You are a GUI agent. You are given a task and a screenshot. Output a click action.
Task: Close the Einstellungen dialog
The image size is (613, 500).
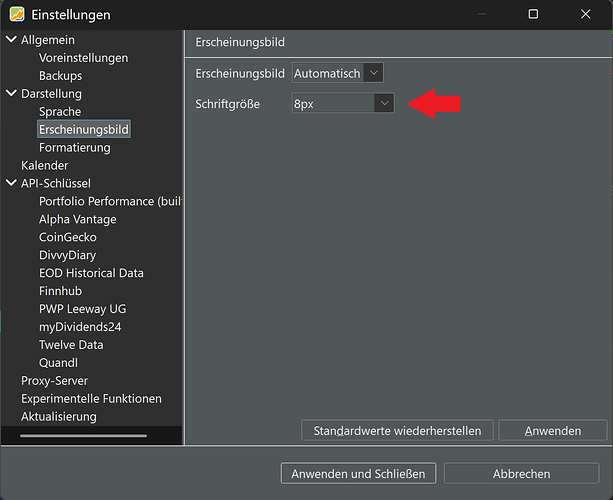tap(585, 14)
